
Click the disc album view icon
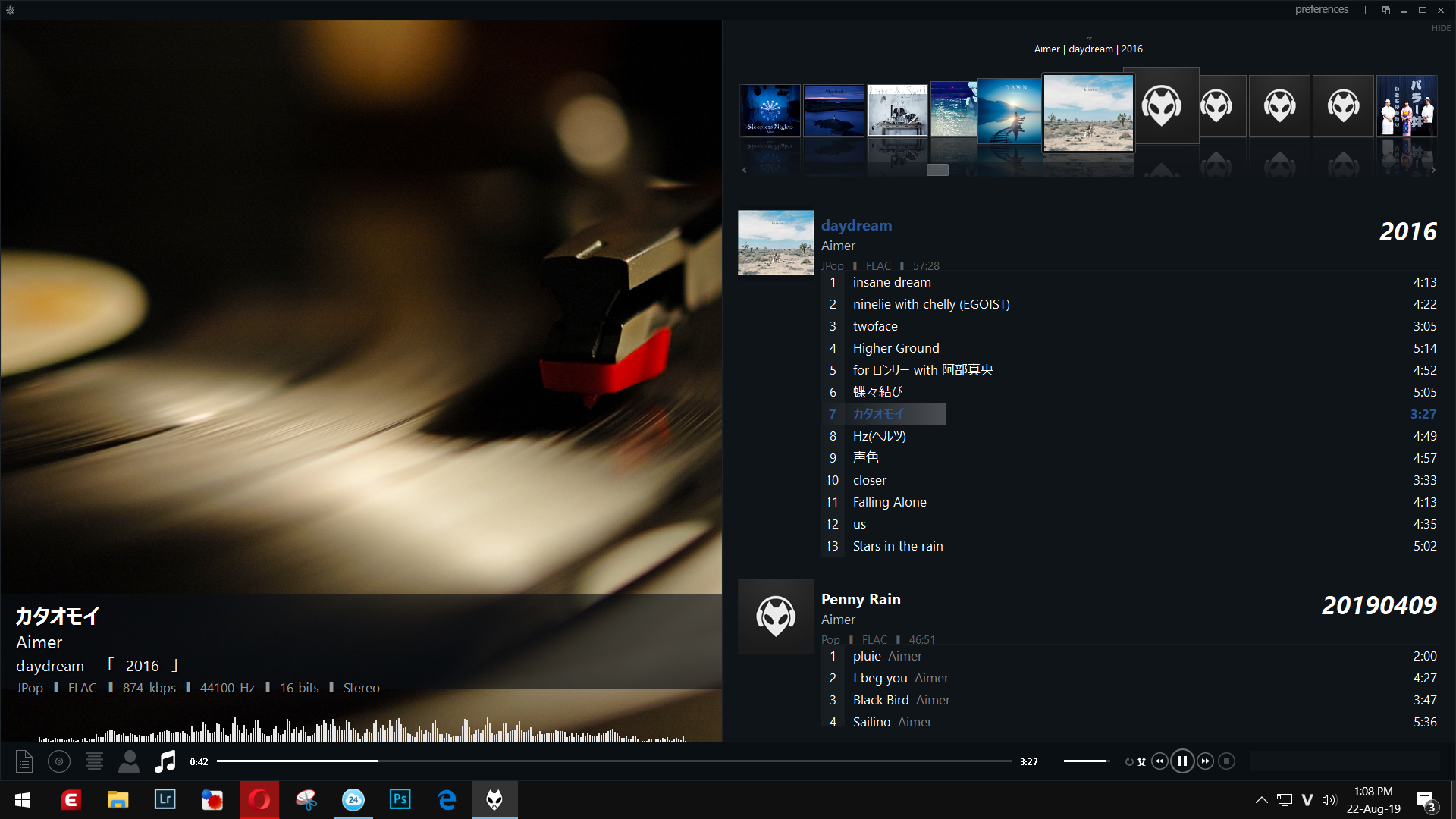point(59,761)
